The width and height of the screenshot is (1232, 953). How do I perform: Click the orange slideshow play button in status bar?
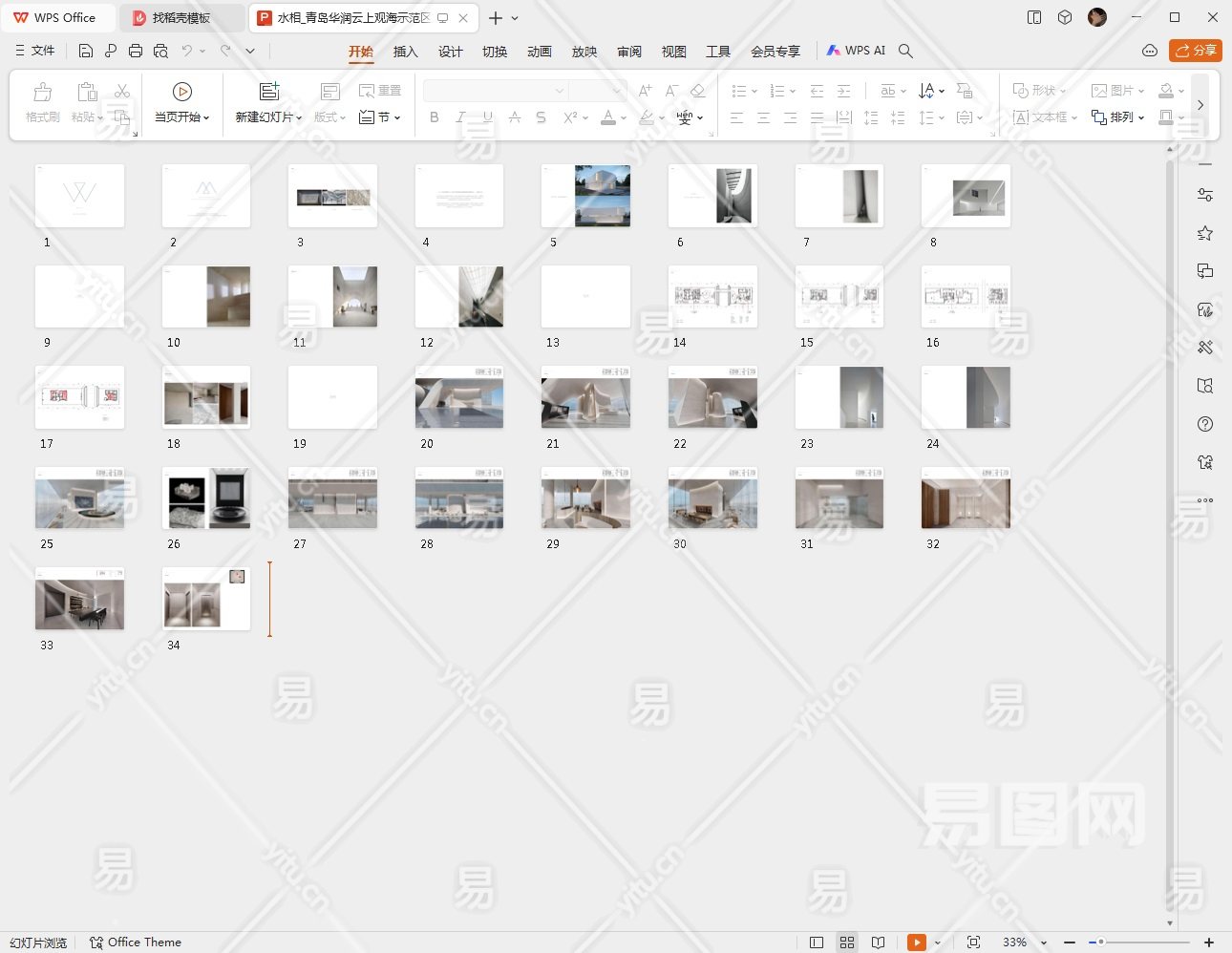[x=917, y=942]
